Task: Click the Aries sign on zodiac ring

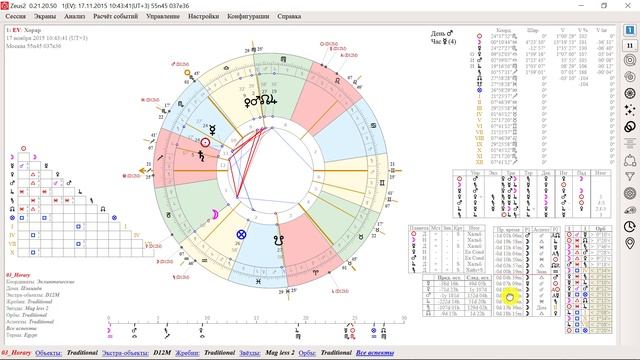Action: [315, 272]
